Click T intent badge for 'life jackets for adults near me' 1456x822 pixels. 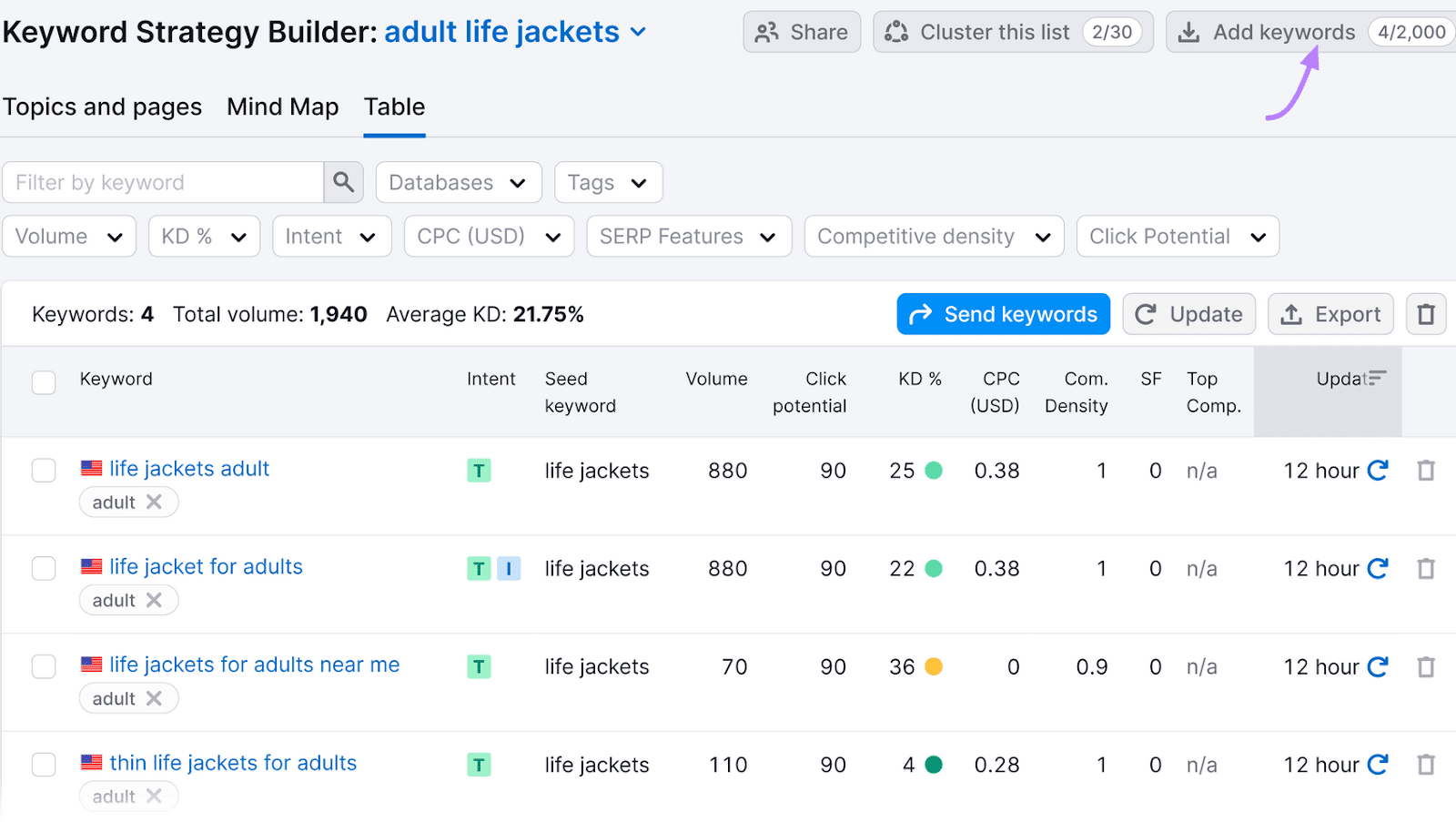click(x=479, y=667)
